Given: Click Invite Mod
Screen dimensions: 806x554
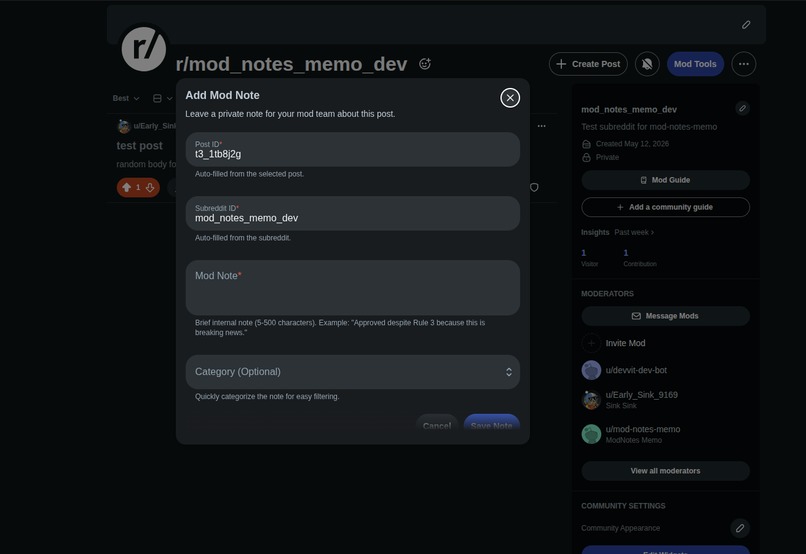Looking at the screenshot, I should 625,343.
